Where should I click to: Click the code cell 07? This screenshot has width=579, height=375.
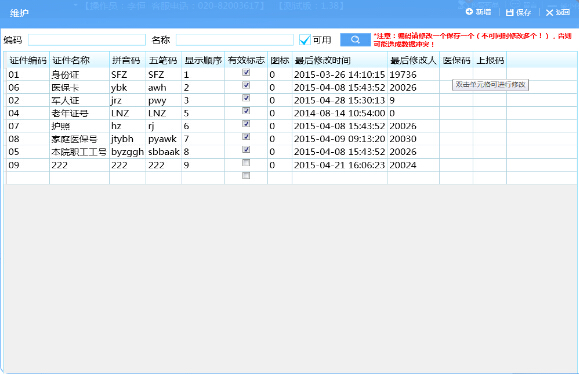pyautogui.click(x=28, y=126)
